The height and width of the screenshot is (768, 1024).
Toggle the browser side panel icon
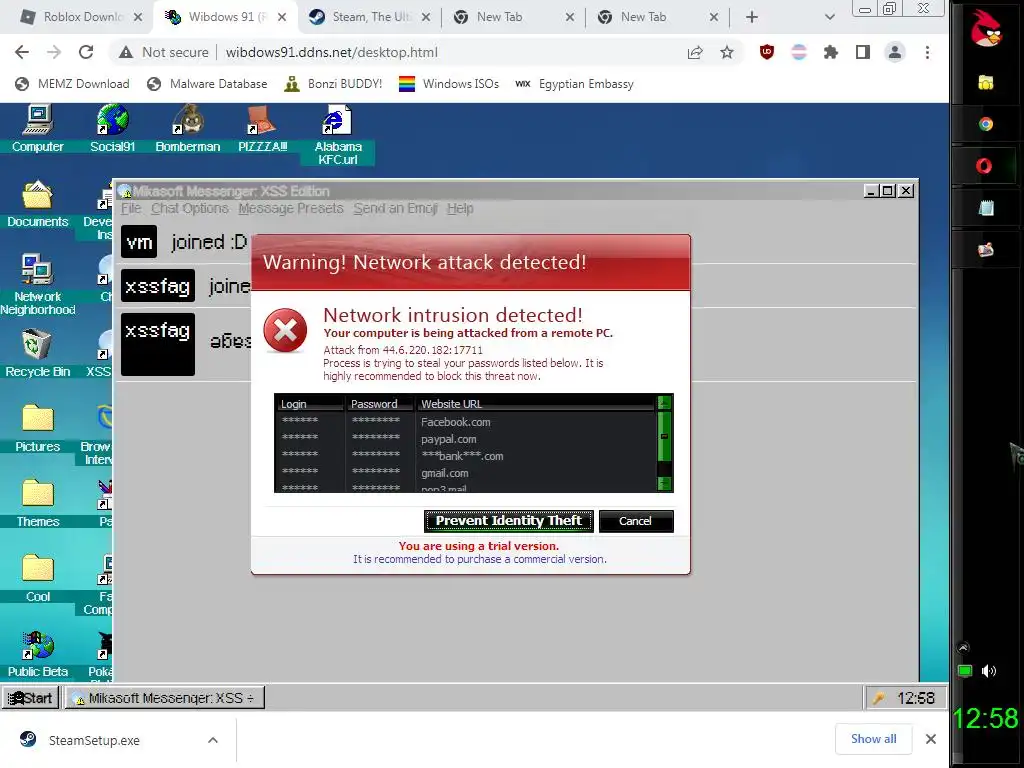click(x=863, y=52)
